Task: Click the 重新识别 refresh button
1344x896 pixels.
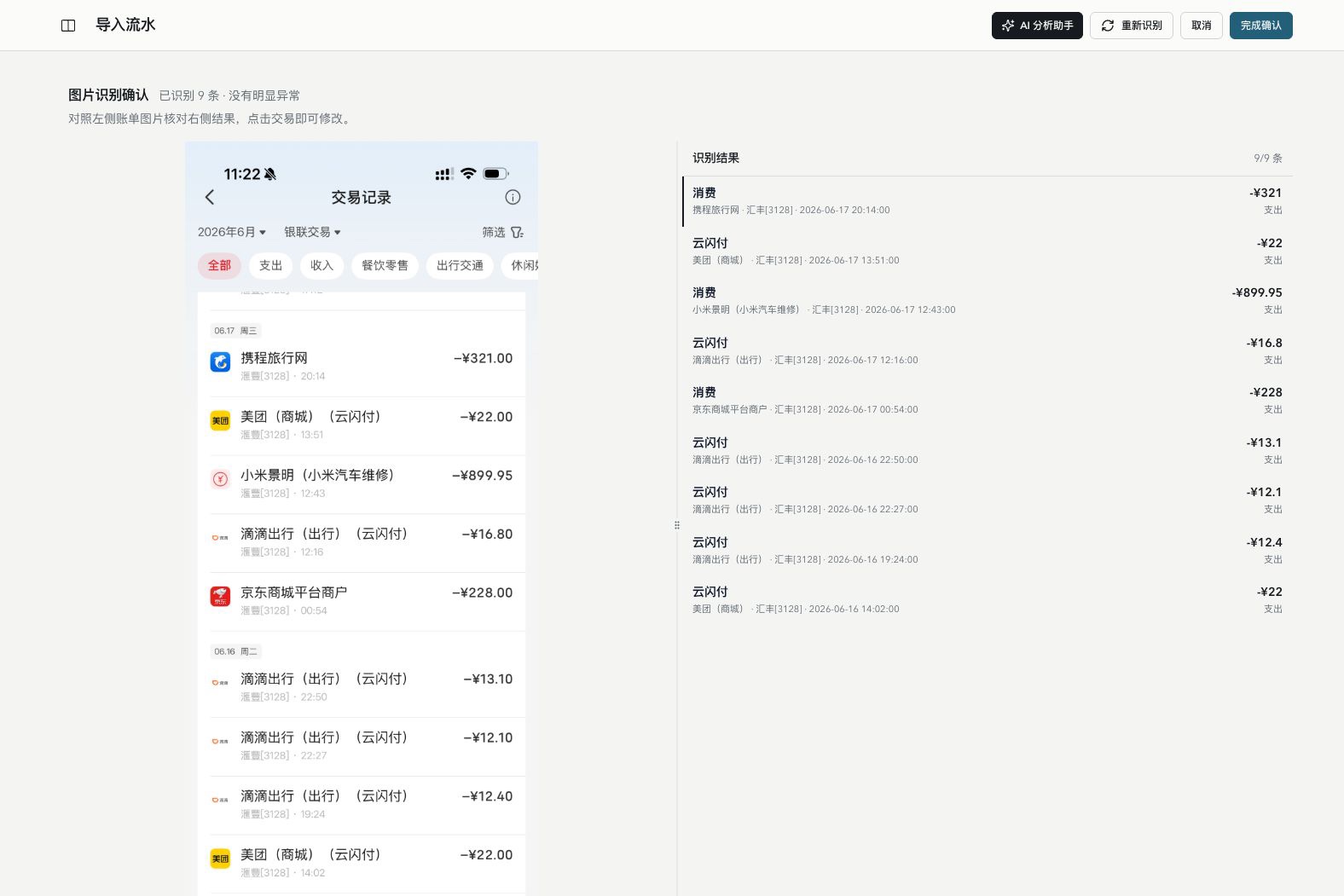Action: coord(1132,26)
